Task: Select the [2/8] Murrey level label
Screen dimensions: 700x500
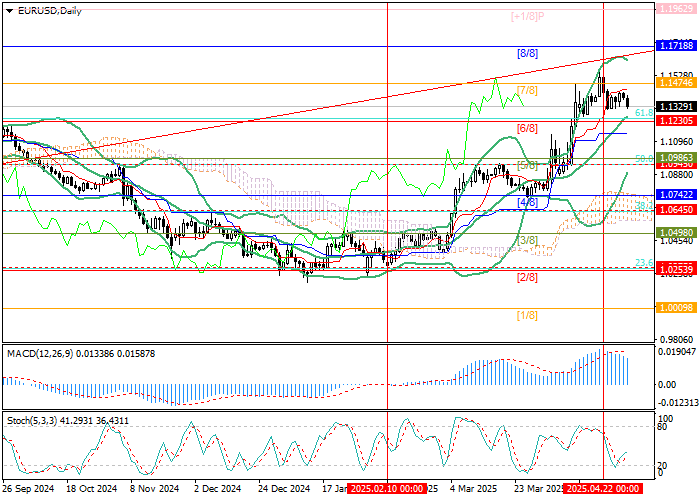Action: [528, 277]
